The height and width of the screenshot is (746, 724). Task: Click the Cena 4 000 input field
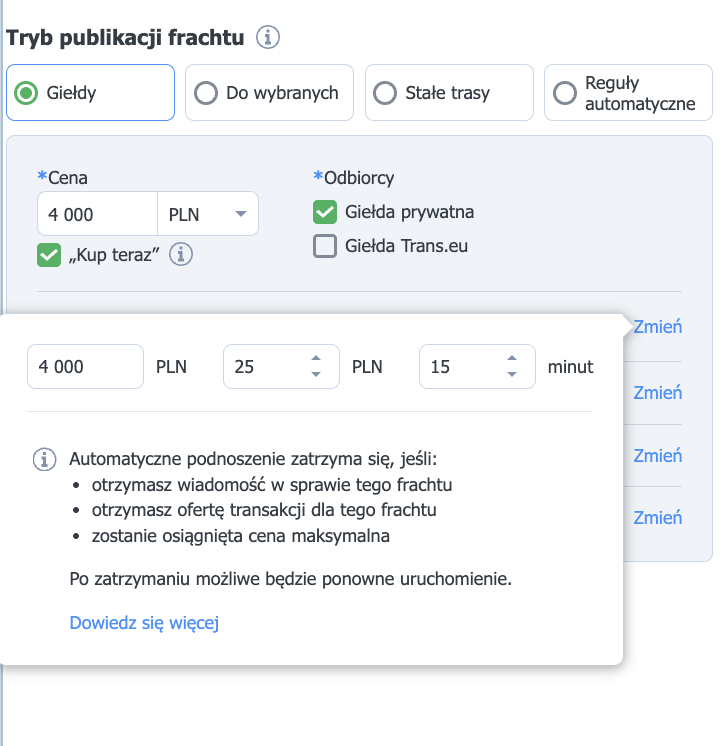click(98, 214)
